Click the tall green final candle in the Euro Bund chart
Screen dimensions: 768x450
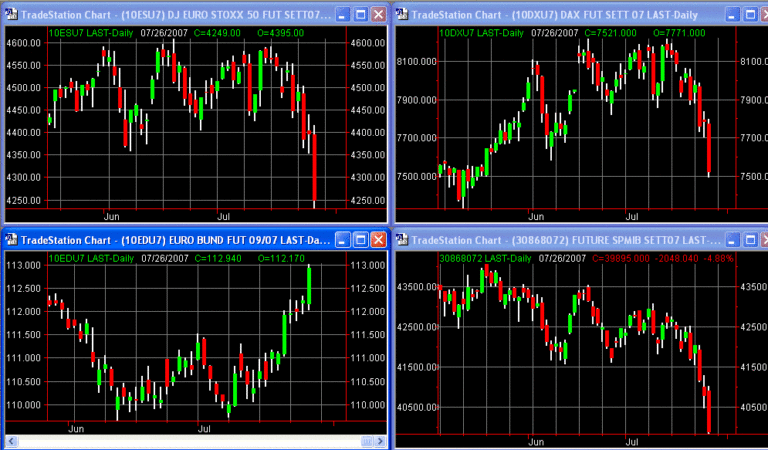tap(309, 285)
